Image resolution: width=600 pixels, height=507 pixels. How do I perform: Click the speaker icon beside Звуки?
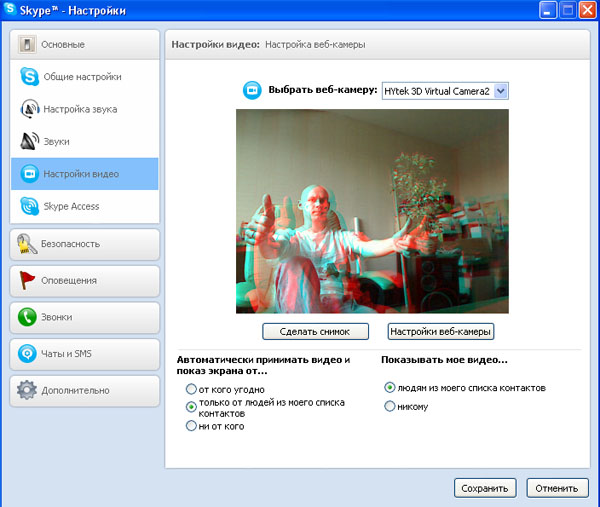click(29, 141)
